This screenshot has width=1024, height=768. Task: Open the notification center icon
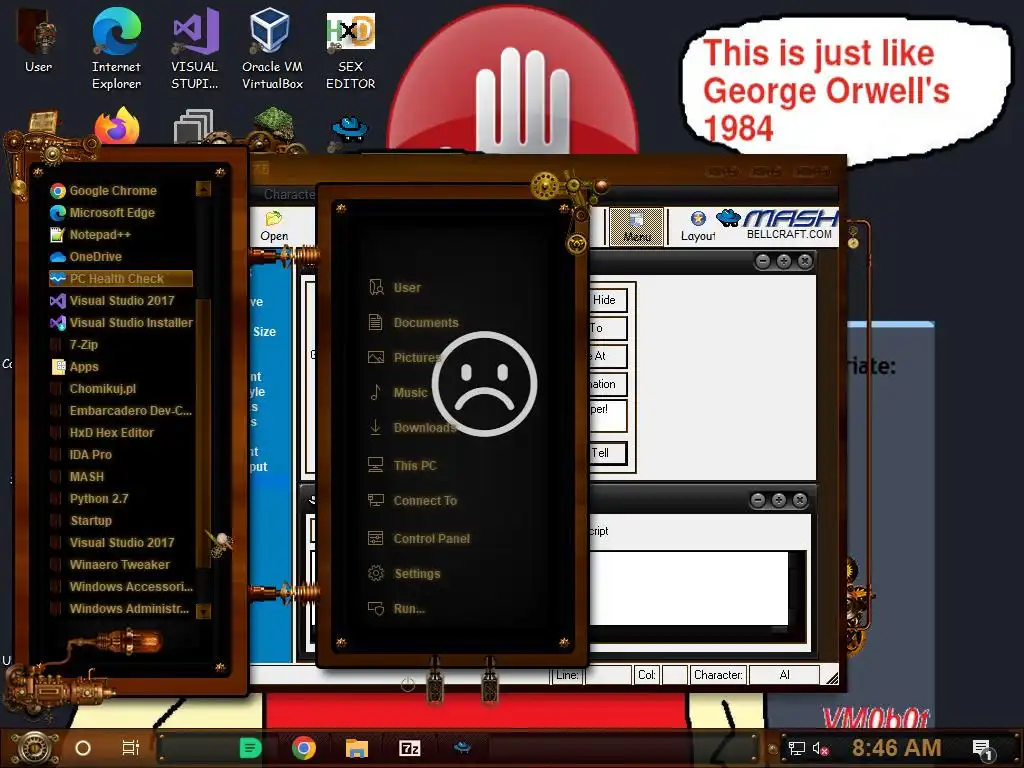(982, 749)
